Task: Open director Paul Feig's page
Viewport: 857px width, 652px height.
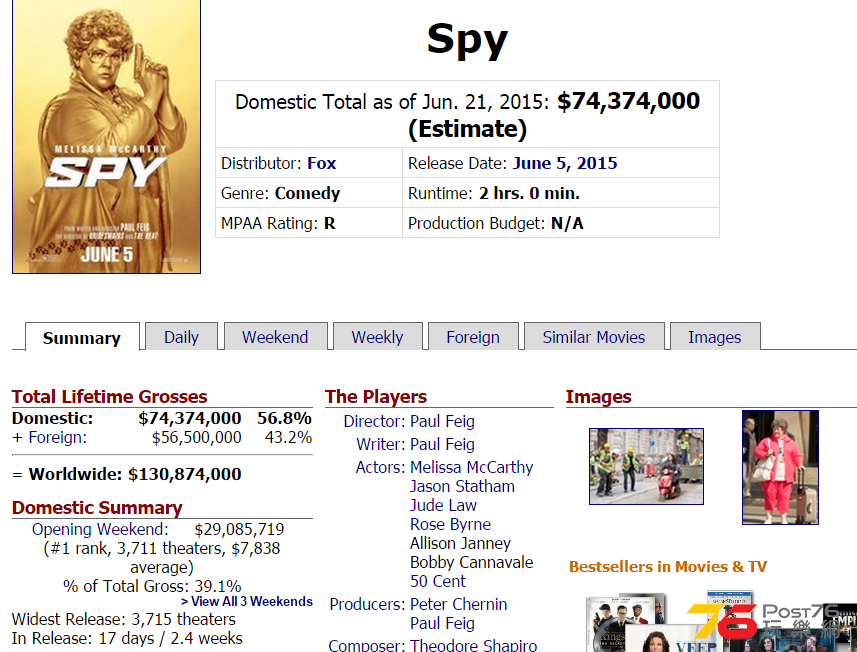Action: click(x=442, y=421)
